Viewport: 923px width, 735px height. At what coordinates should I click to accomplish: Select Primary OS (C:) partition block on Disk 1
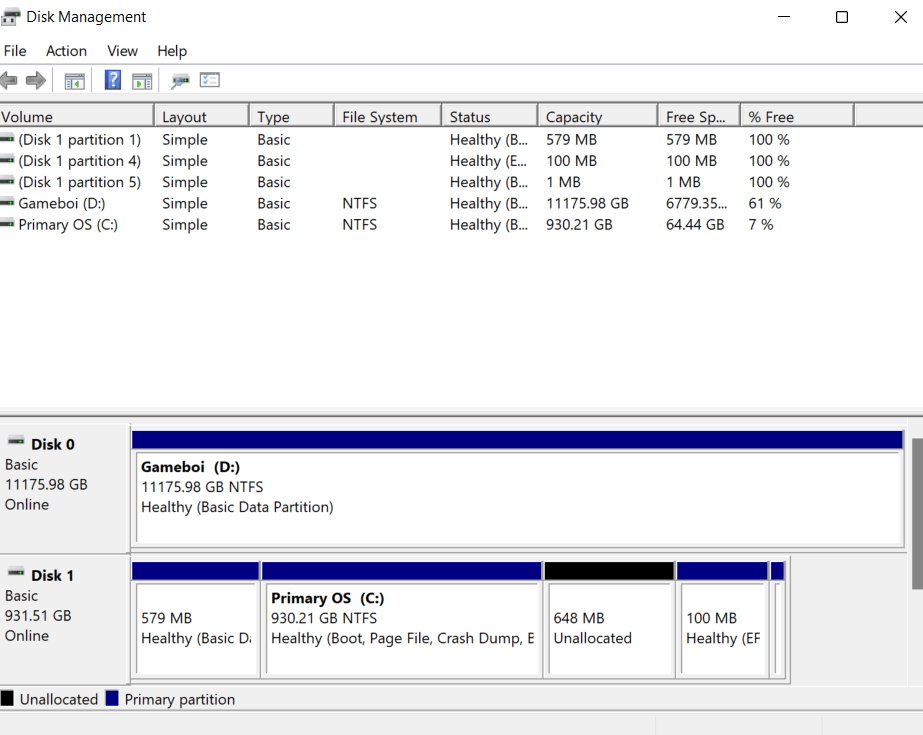tap(401, 620)
